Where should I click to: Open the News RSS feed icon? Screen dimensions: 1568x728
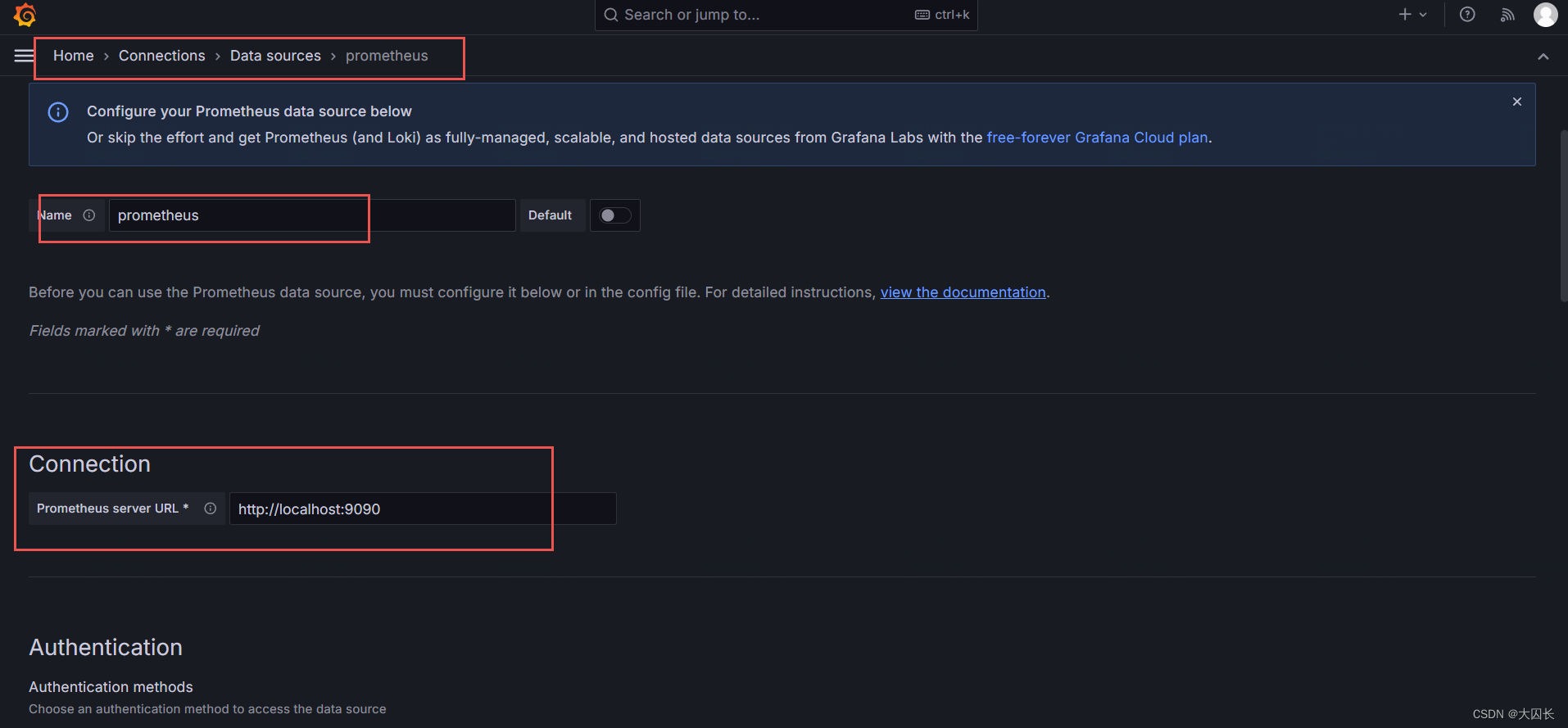click(1507, 15)
